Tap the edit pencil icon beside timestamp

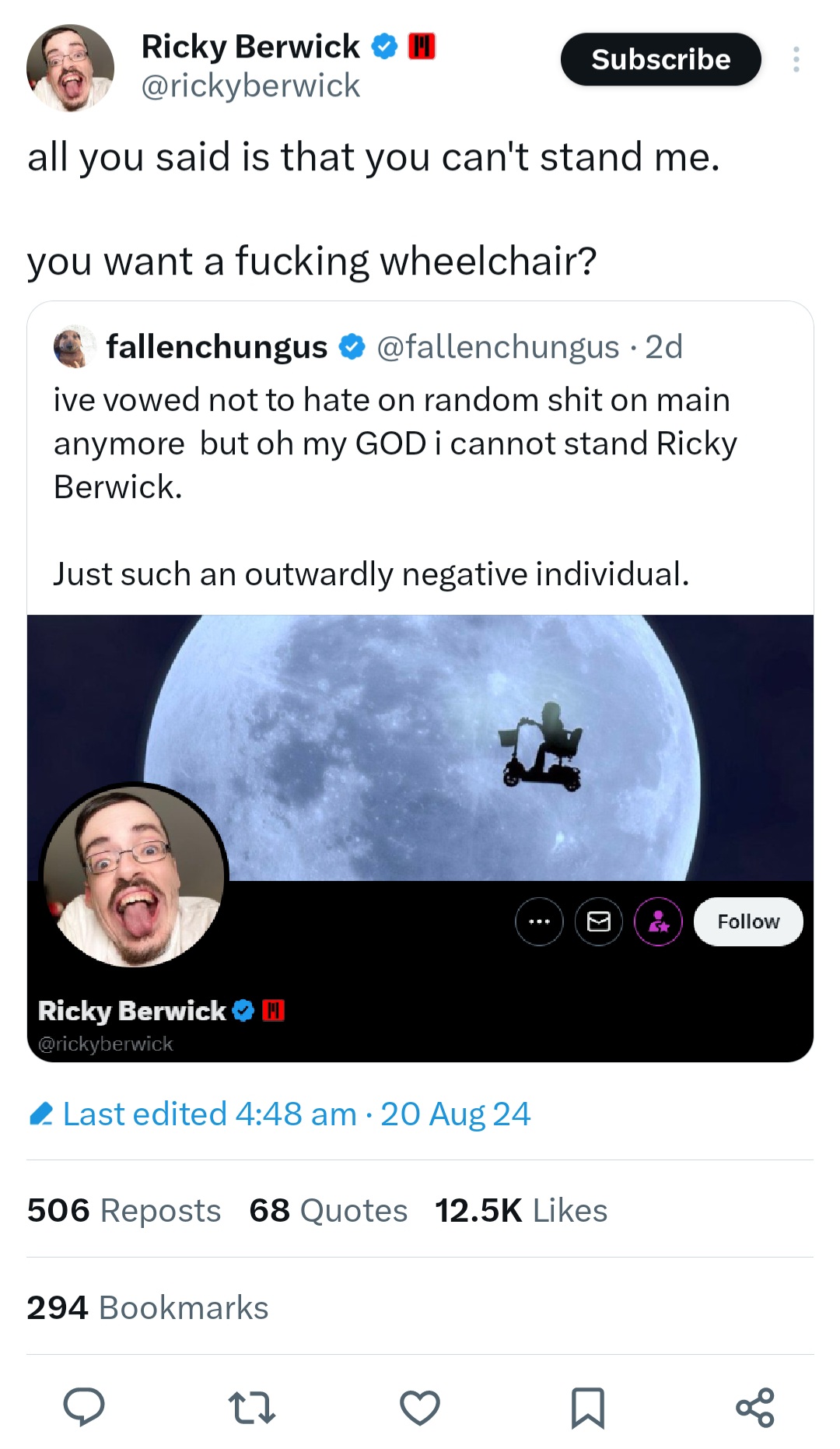pyautogui.click(x=40, y=1114)
